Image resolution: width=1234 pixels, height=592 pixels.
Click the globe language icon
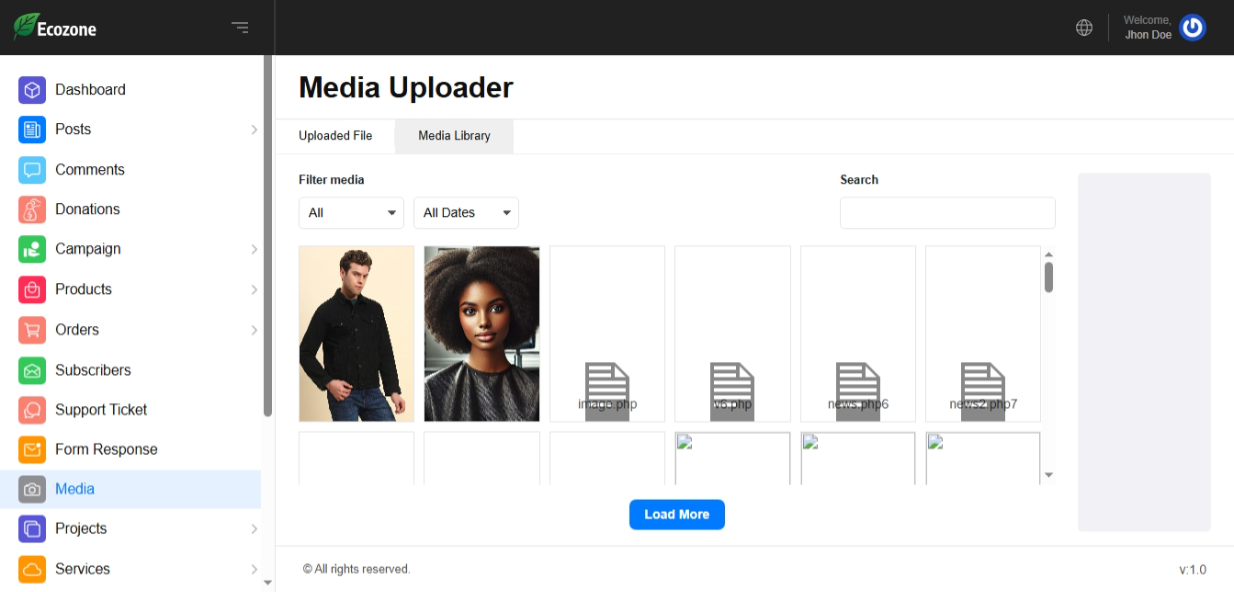click(x=1084, y=28)
